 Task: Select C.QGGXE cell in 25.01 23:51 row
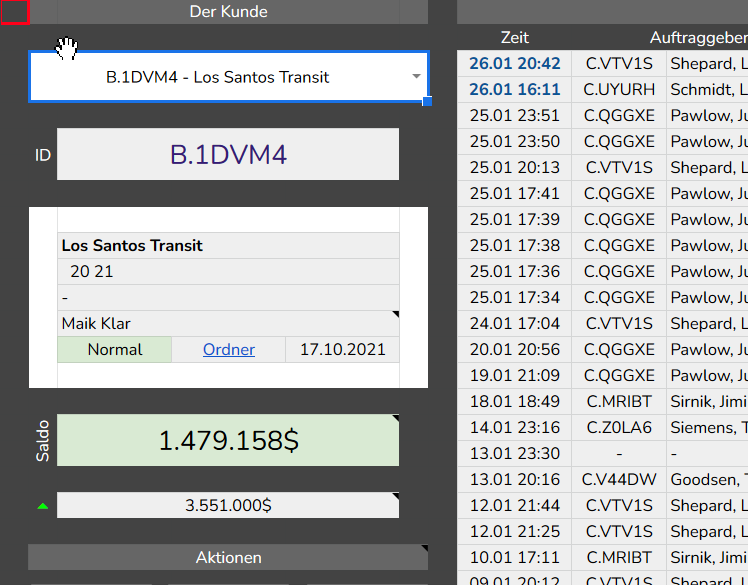point(619,115)
